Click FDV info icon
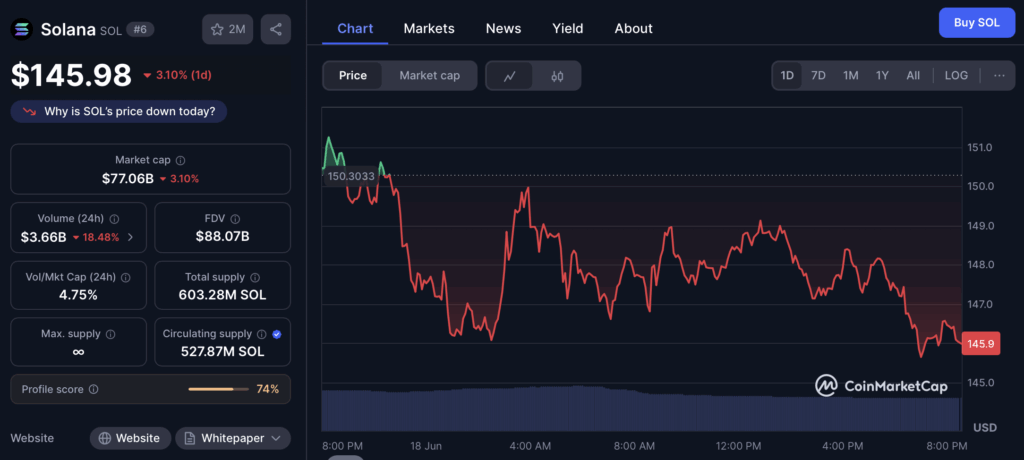 [236, 219]
